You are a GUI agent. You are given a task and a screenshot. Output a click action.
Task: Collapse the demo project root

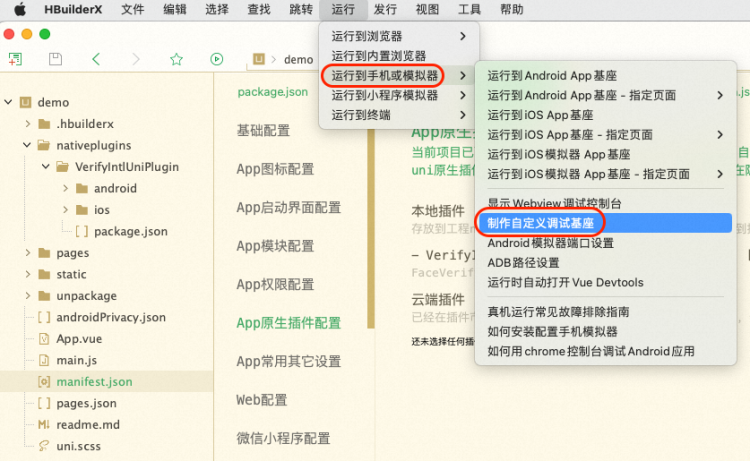8,102
